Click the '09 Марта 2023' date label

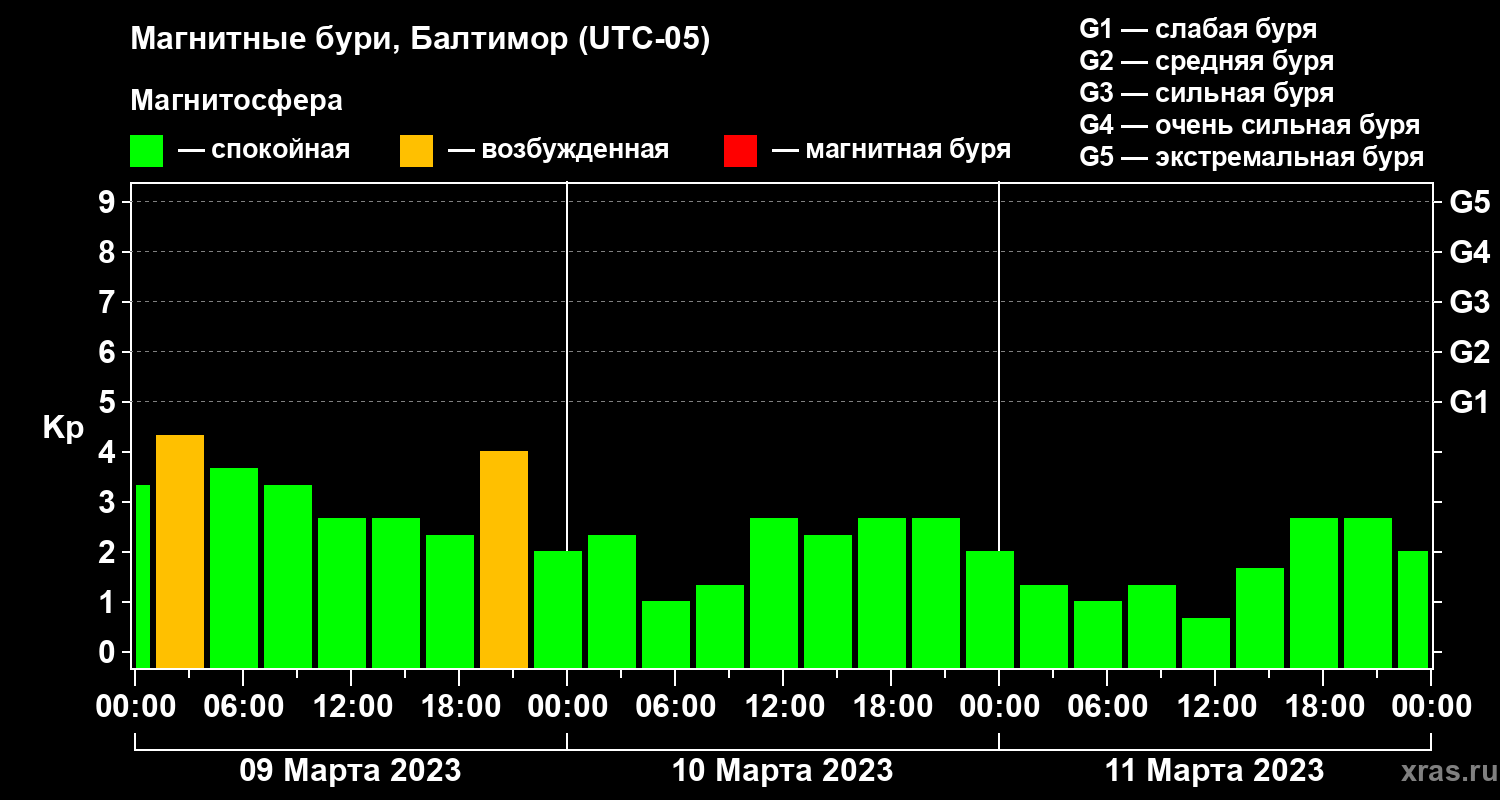pyautogui.click(x=350, y=771)
